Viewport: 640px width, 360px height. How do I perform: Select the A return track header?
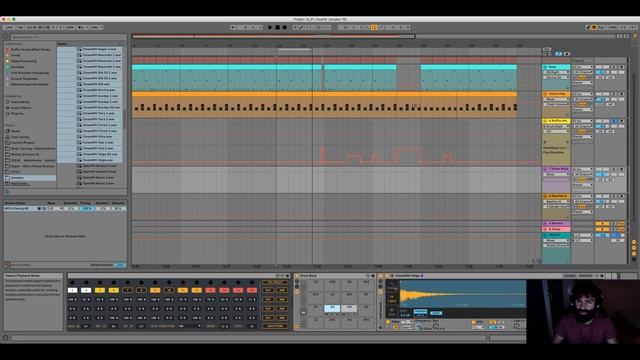[556, 224]
